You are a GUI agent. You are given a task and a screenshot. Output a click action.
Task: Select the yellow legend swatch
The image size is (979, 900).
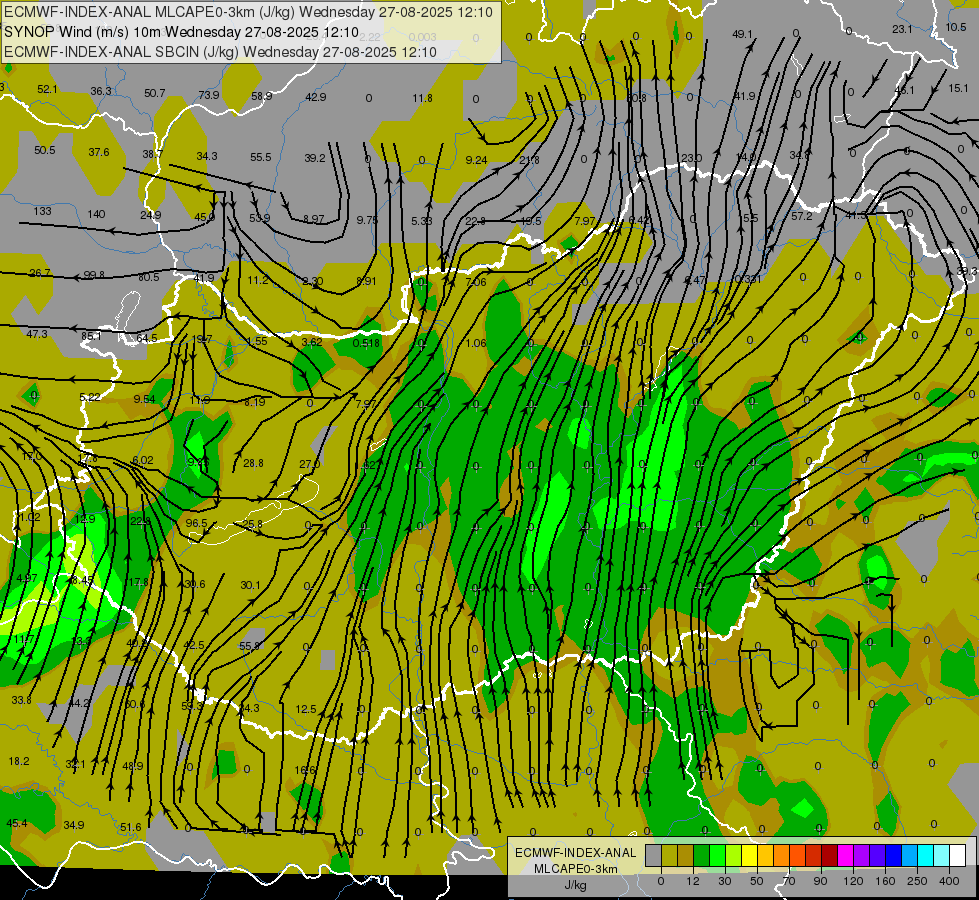[x=750, y=855]
